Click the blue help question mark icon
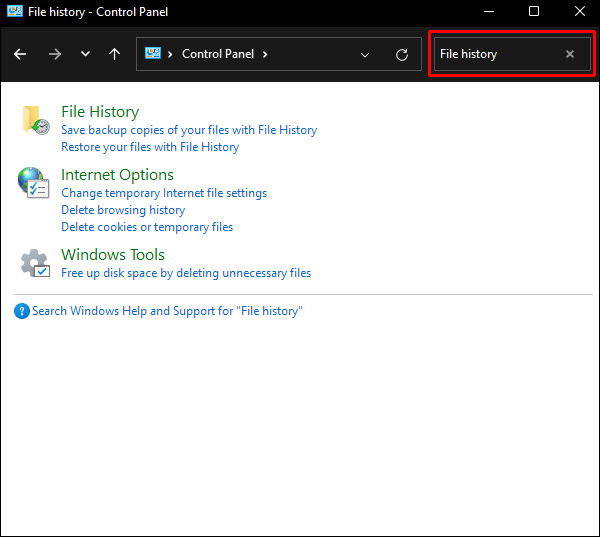 pyautogui.click(x=22, y=311)
